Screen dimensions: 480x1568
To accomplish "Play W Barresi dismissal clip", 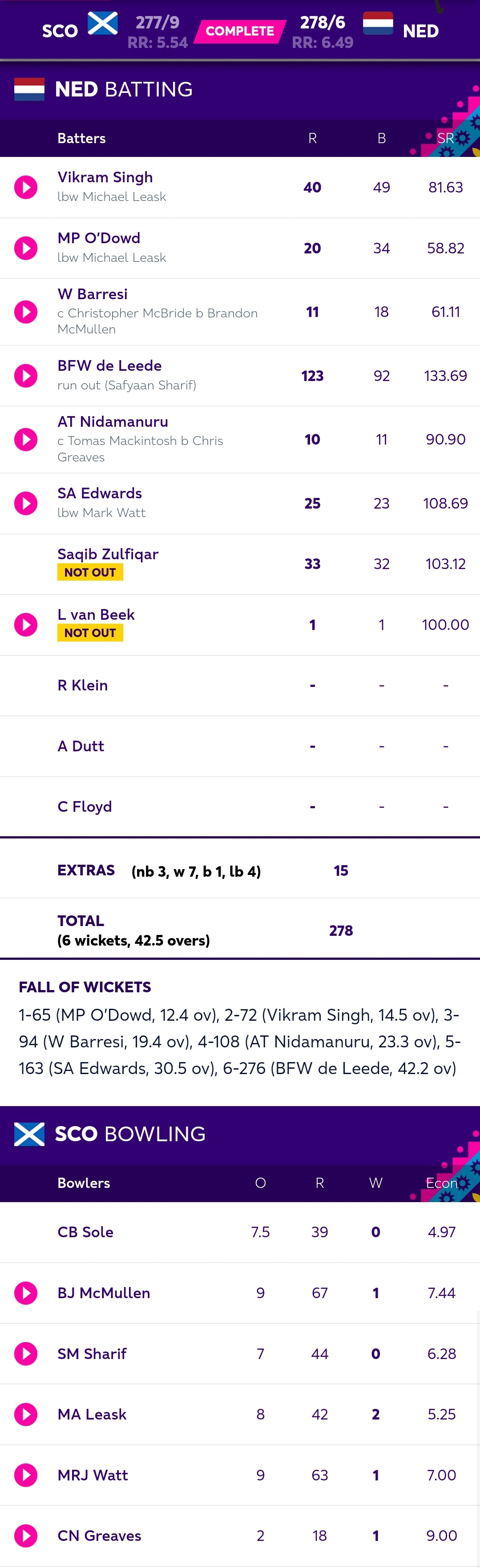I will coord(26,312).
